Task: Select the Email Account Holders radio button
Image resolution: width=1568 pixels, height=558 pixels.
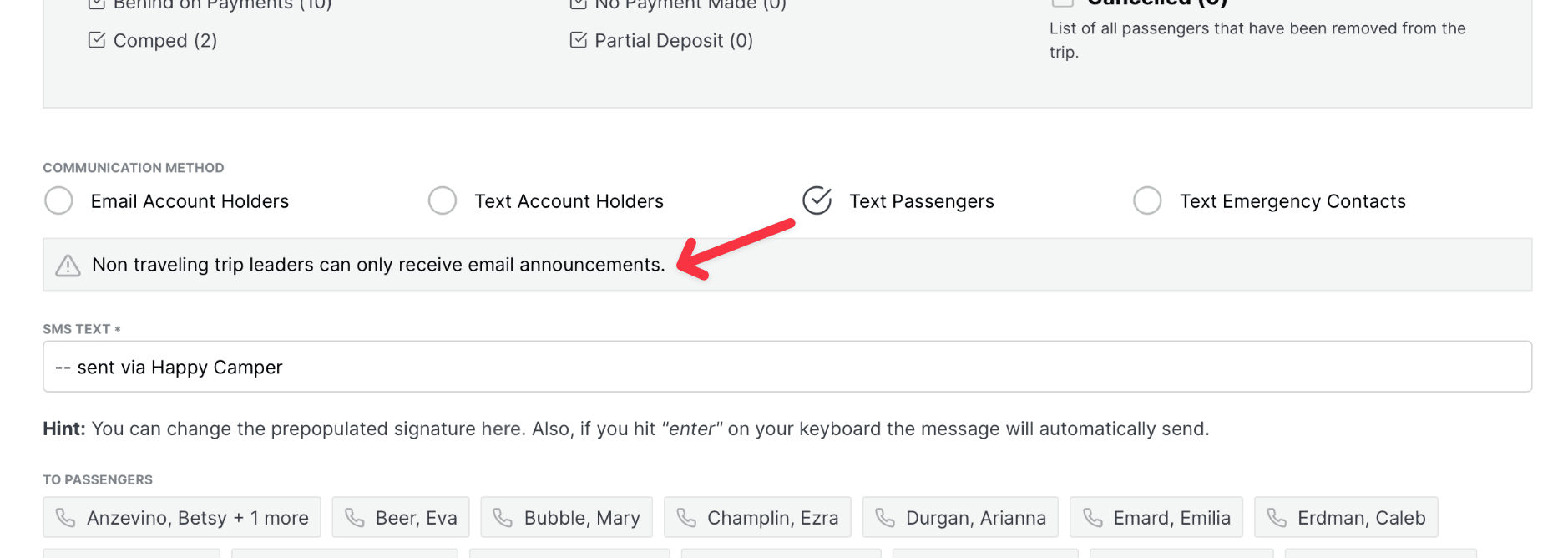Action: [58, 200]
